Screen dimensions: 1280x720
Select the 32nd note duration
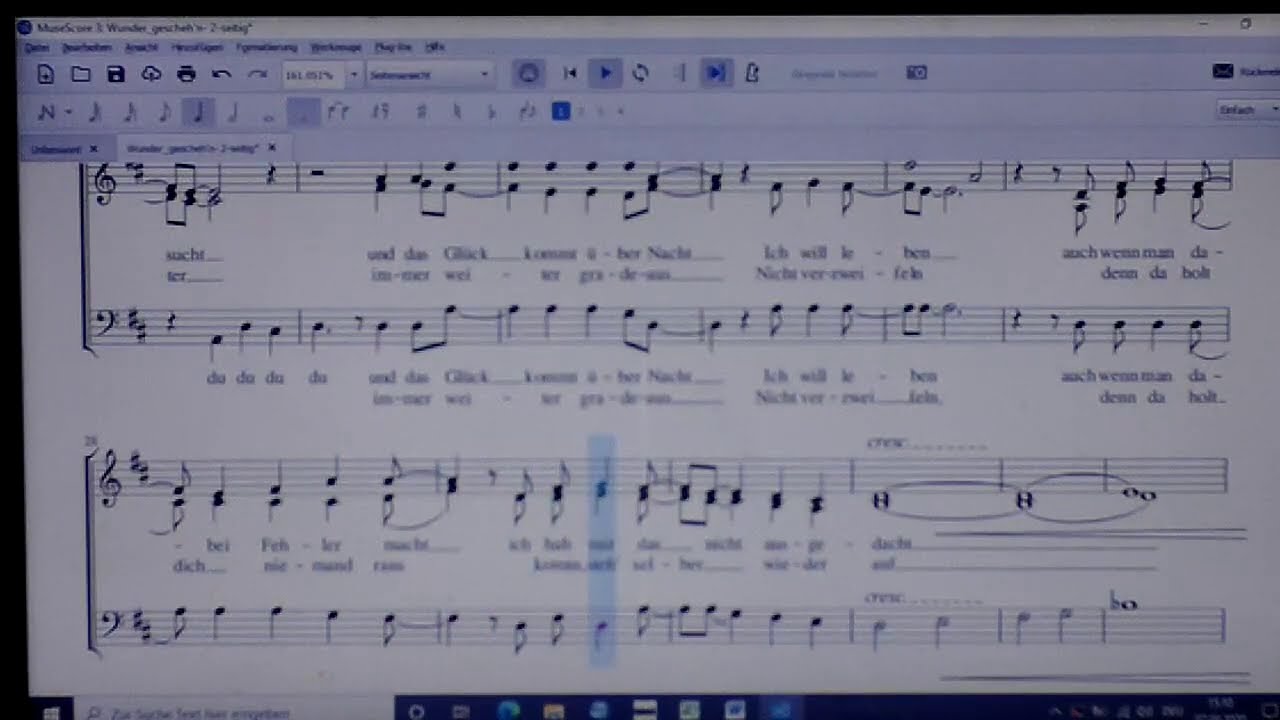95,111
